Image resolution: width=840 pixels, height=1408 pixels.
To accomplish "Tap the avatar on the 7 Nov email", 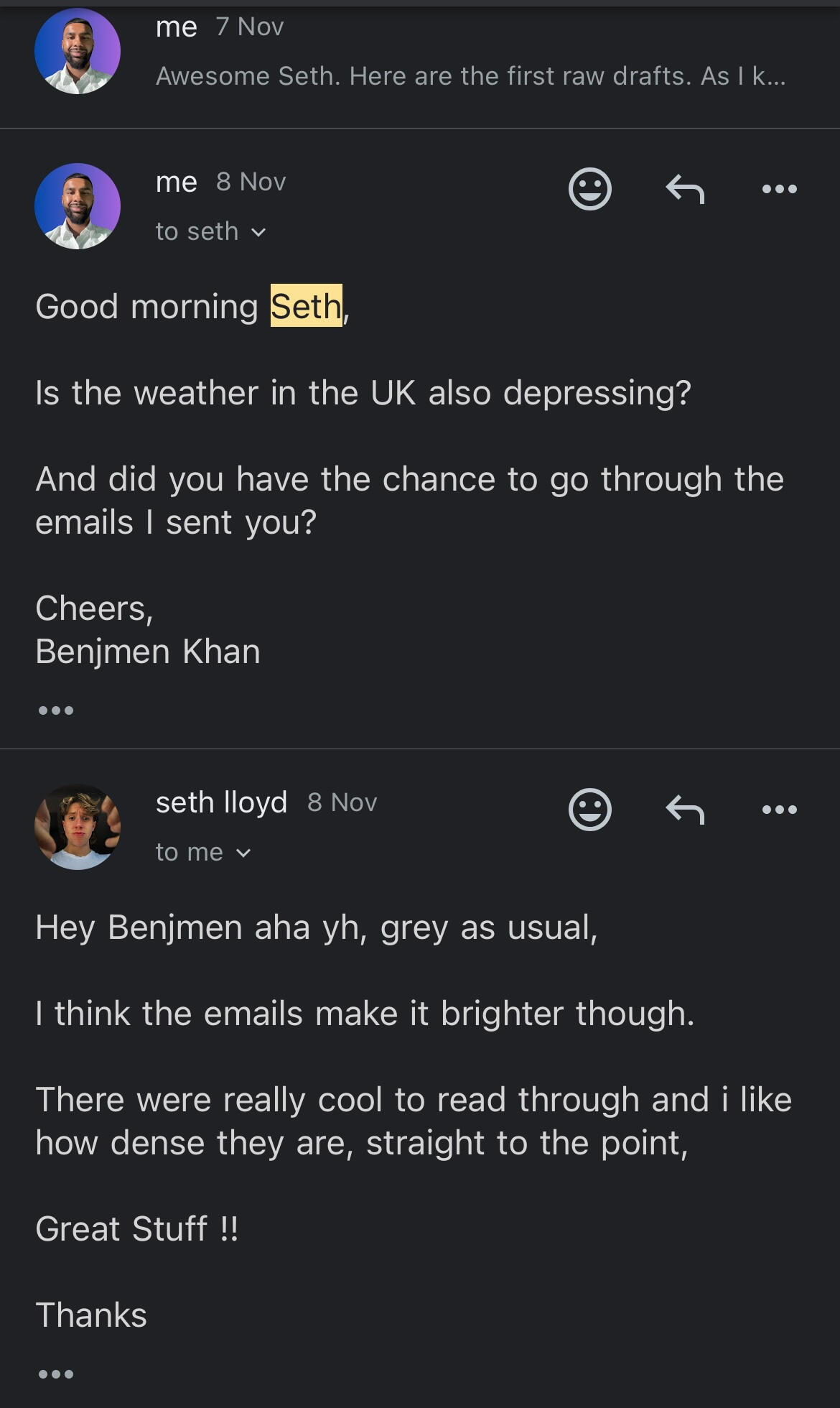I will pos(78,51).
